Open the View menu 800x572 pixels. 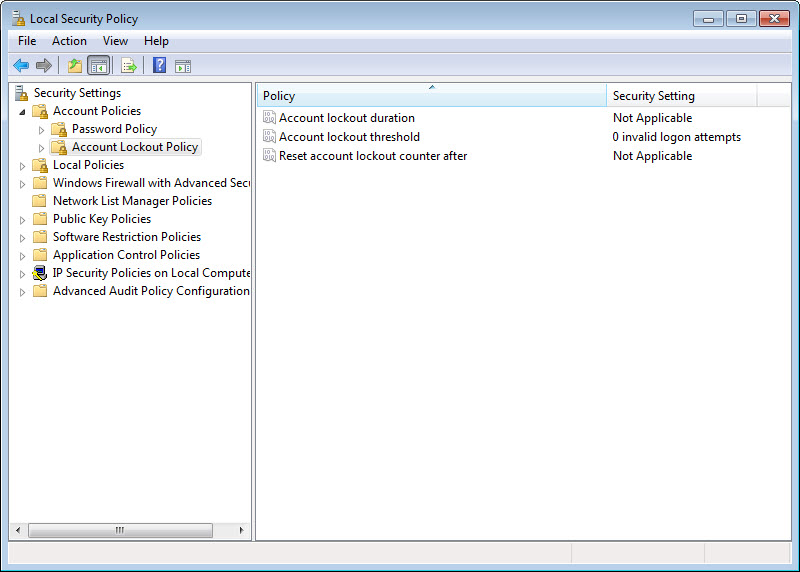click(115, 41)
